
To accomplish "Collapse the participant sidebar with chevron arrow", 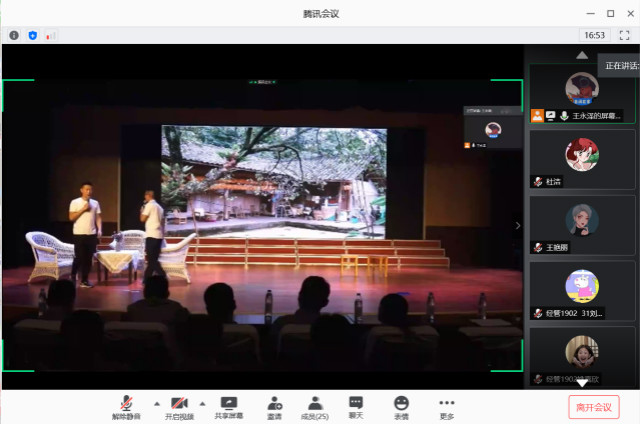I will [518, 225].
